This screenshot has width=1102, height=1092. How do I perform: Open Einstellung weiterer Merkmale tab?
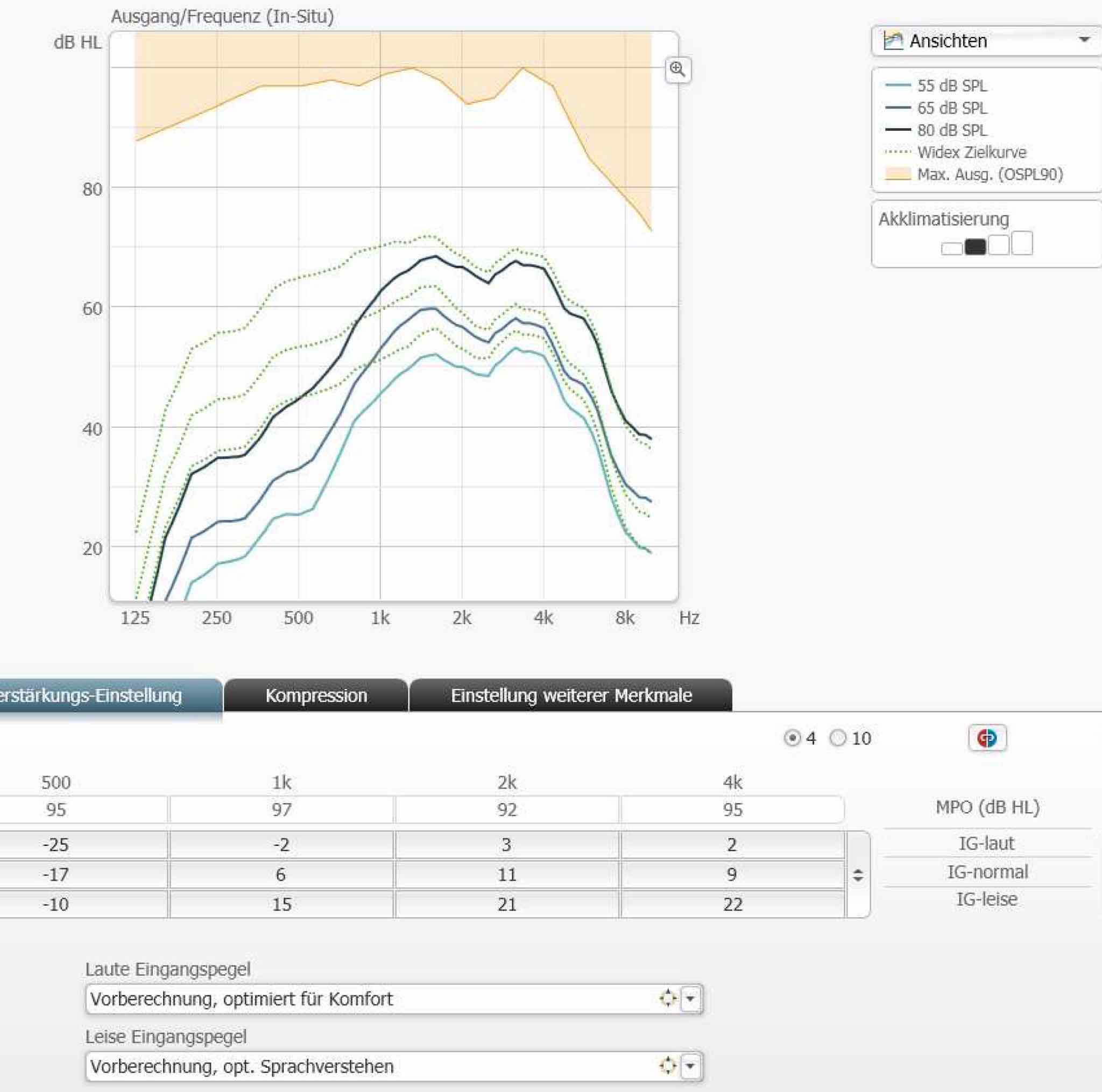571,695
